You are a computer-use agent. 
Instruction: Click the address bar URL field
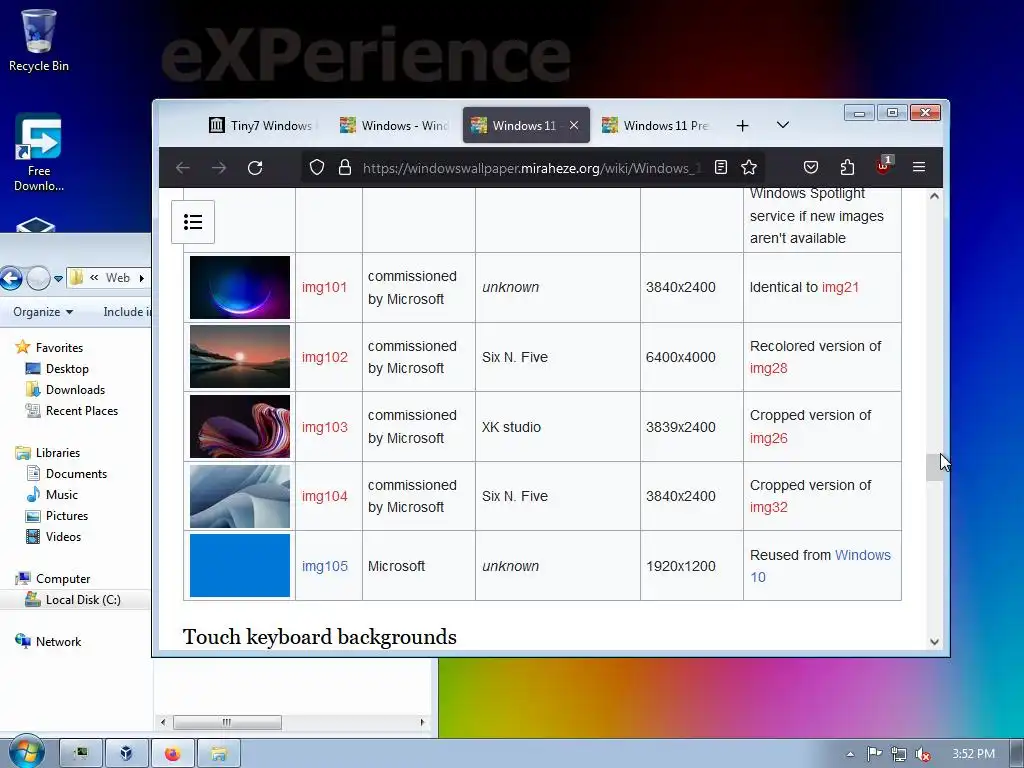pos(532,168)
